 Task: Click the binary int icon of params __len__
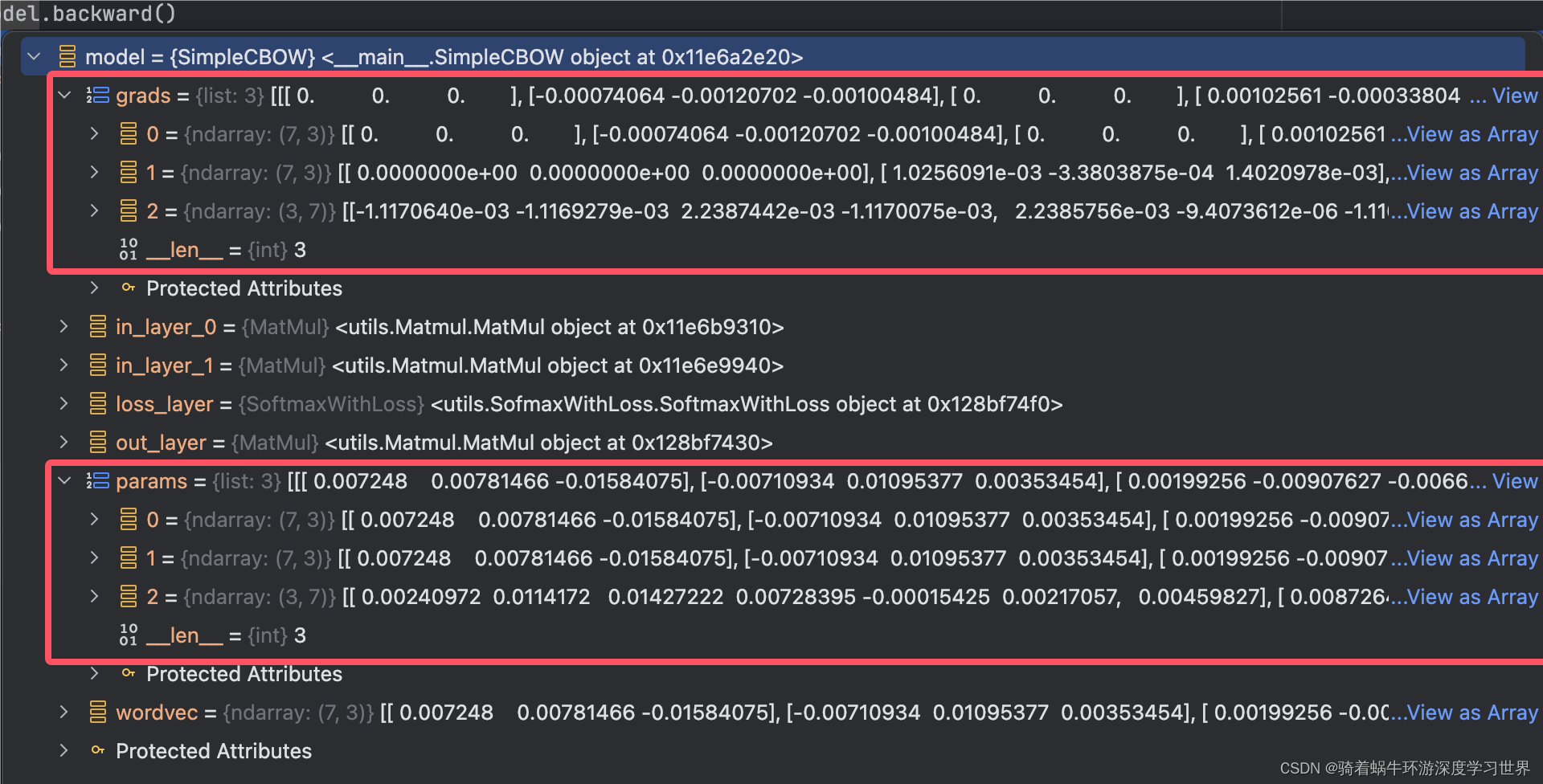pos(129,635)
